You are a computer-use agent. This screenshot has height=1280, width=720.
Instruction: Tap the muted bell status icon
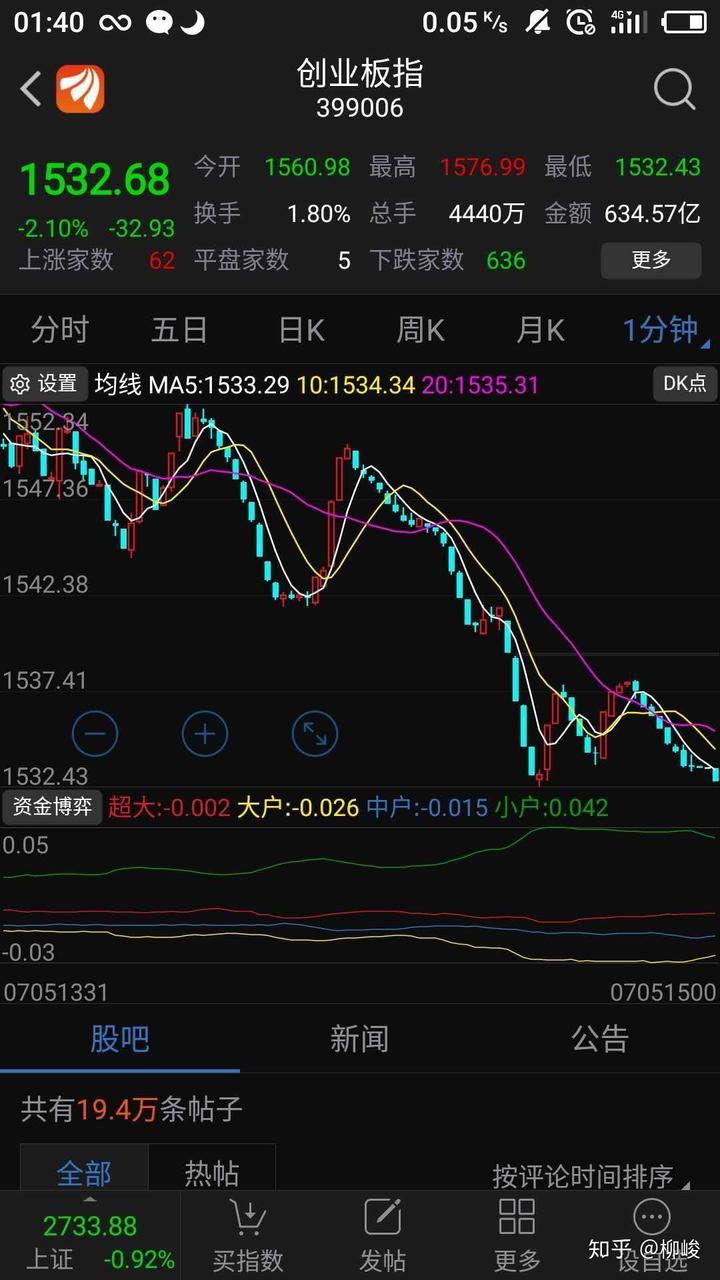538,21
